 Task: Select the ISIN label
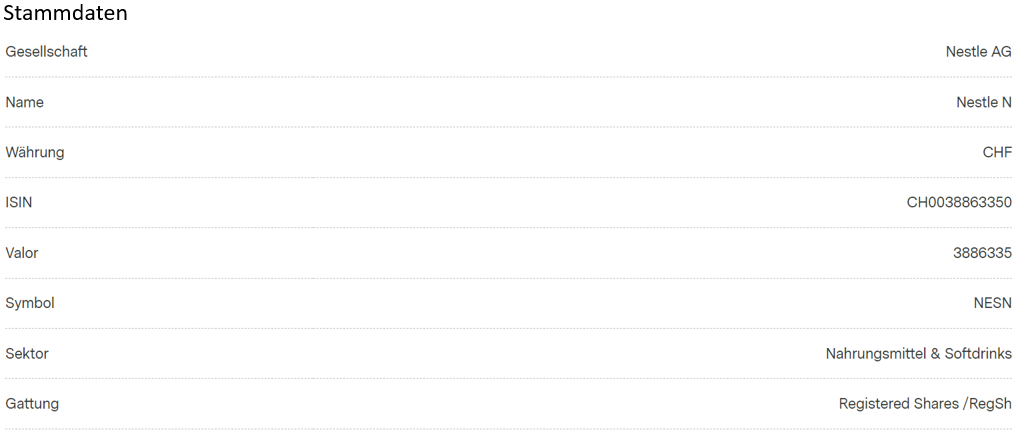pyautogui.click(x=18, y=202)
